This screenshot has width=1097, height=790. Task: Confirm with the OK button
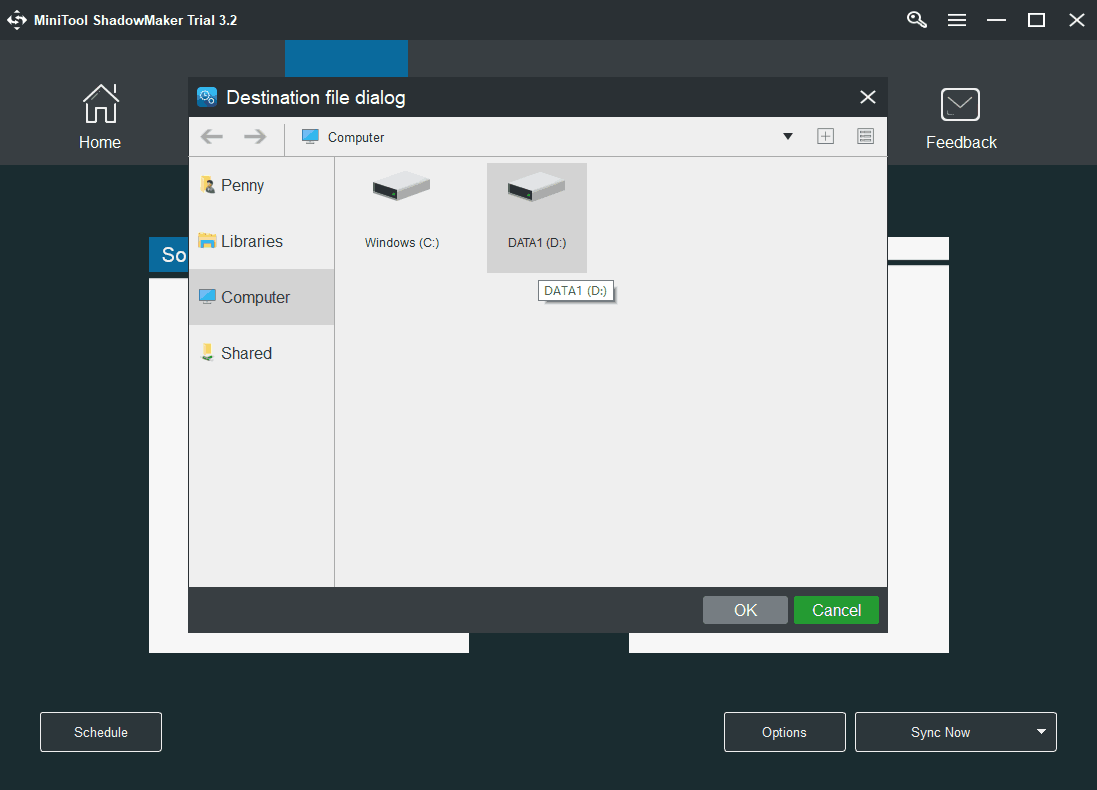pyautogui.click(x=745, y=610)
